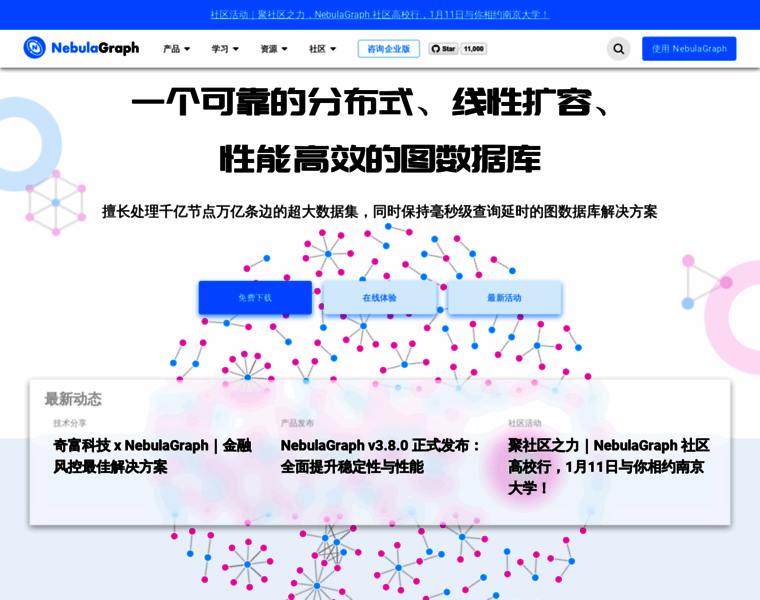Open the 11,000 star count
760x600 pixels.
(474, 48)
